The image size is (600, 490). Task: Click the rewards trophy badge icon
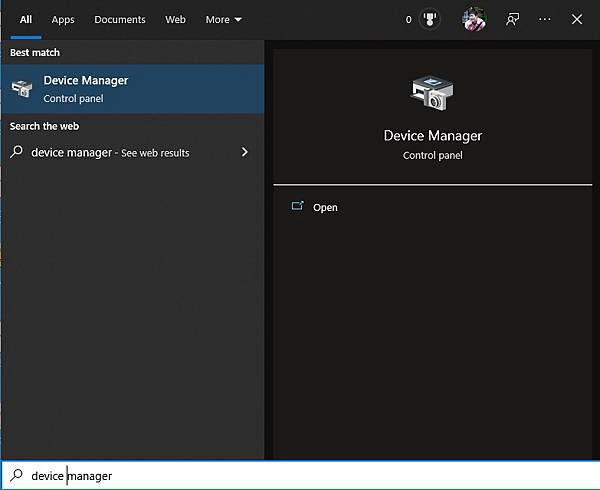(430, 19)
